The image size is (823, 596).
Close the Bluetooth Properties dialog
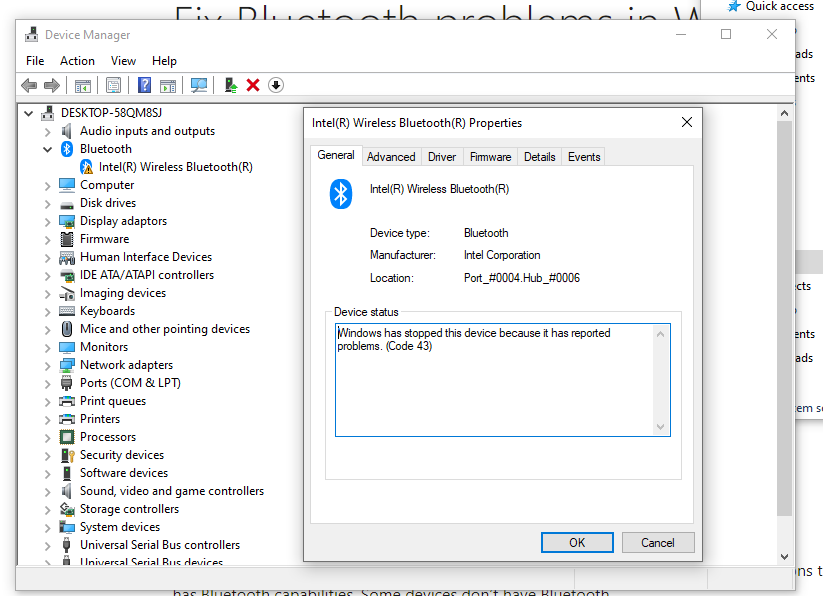coord(687,122)
